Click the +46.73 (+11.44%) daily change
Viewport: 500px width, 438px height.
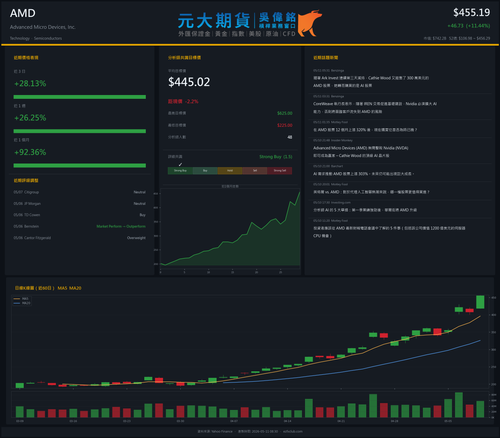coord(469,26)
